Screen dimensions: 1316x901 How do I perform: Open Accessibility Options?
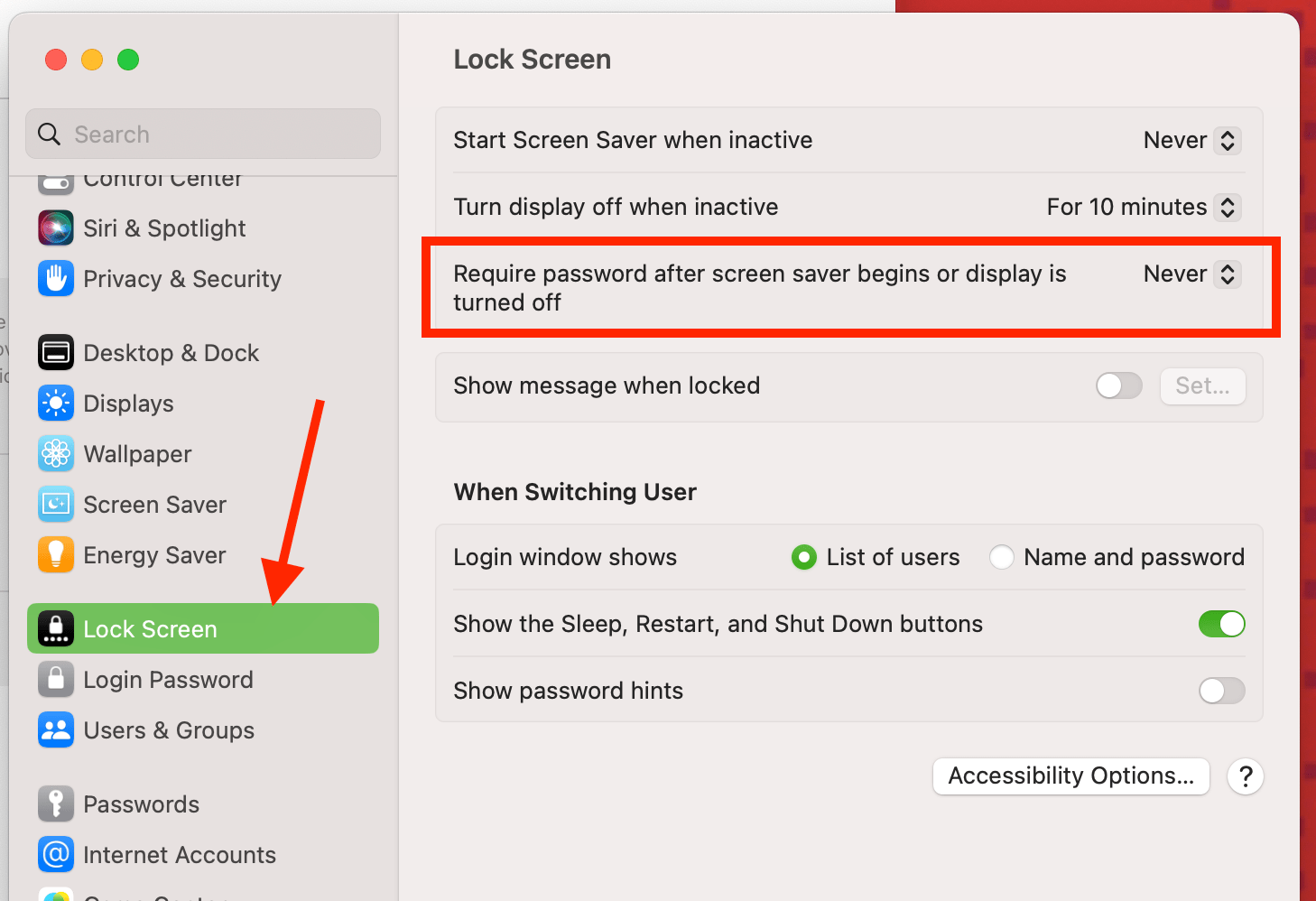[x=1070, y=776]
